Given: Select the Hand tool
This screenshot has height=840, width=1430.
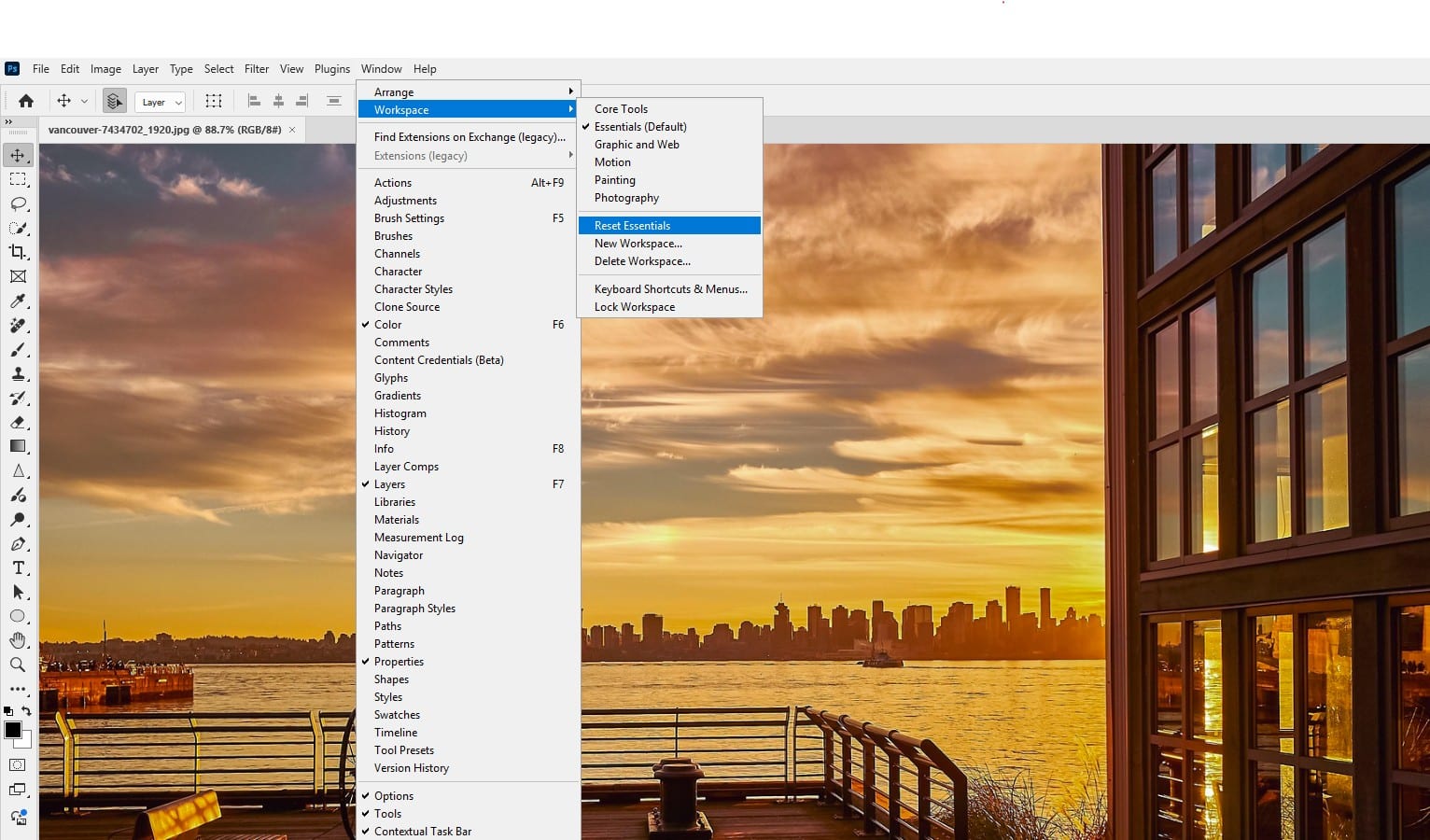Looking at the screenshot, I should 18,640.
